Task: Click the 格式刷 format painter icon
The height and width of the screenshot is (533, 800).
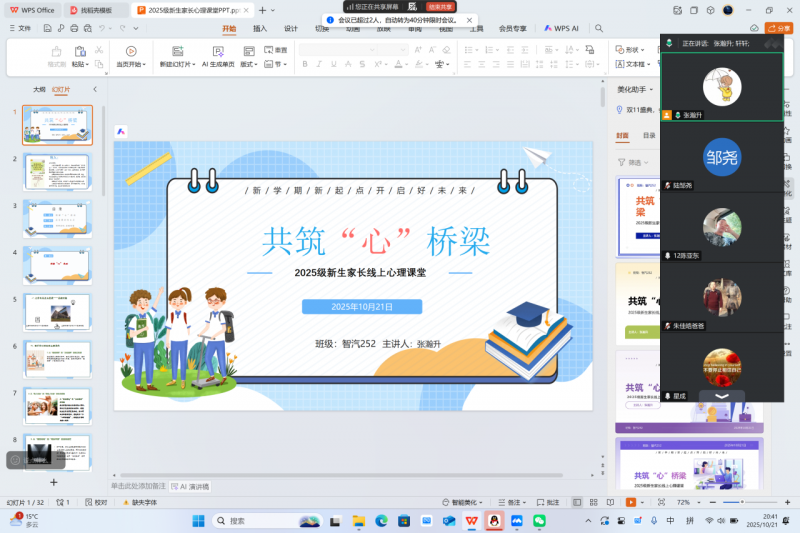Action: point(57,52)
